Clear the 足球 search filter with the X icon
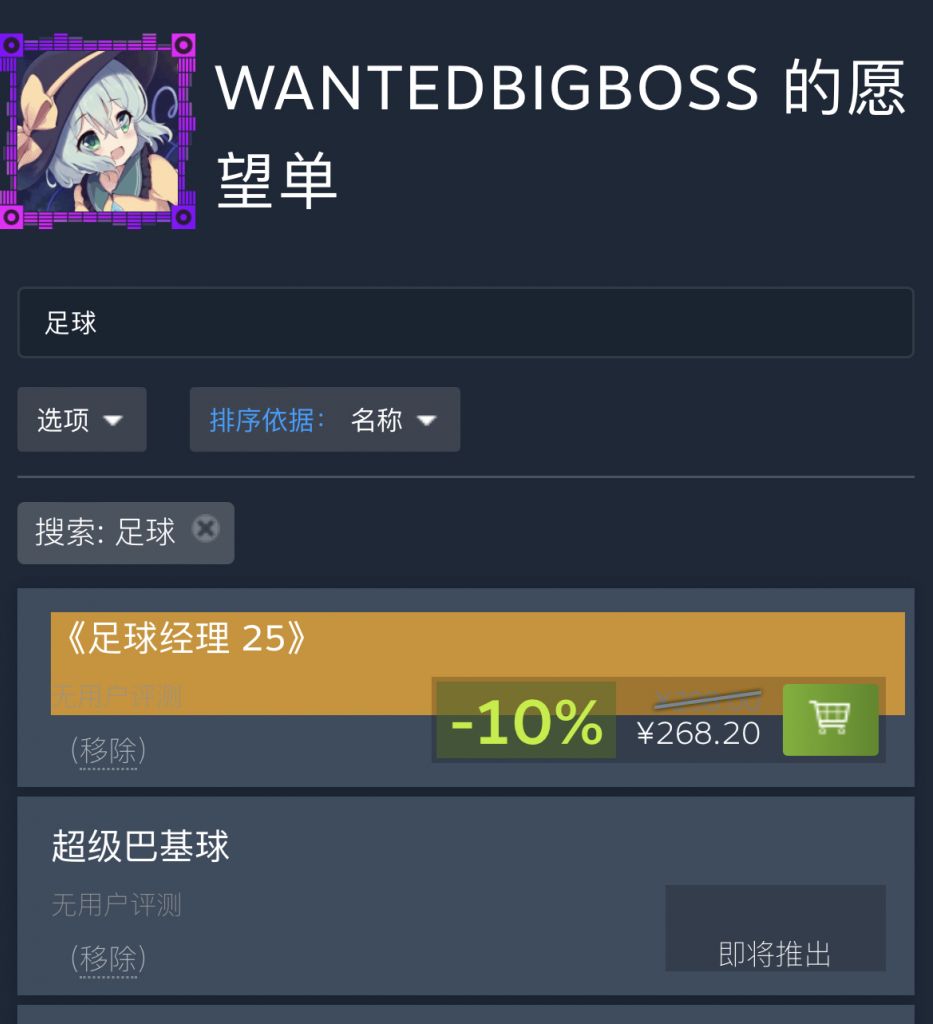 206,528
